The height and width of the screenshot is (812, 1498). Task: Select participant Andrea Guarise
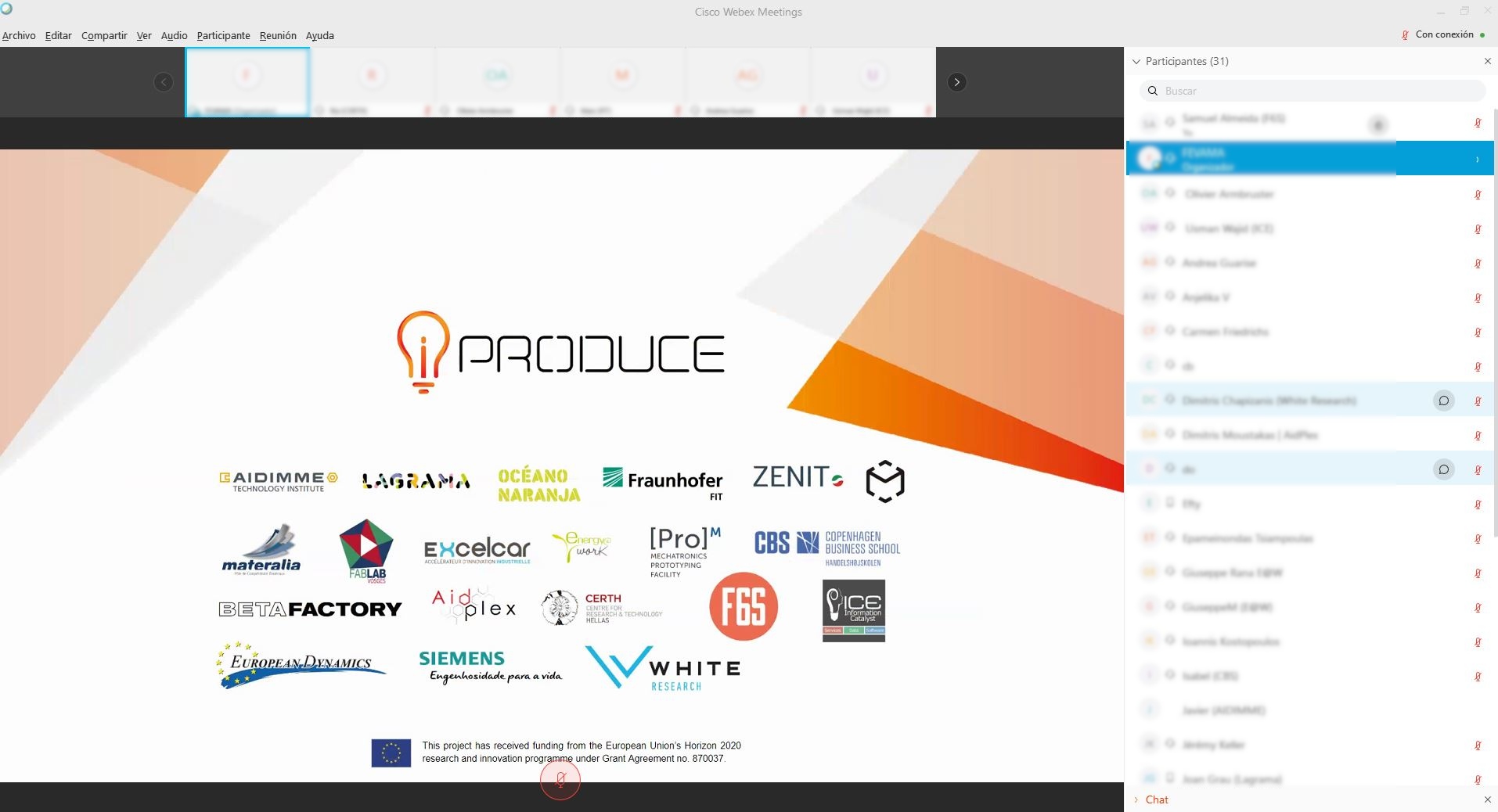1309,263
